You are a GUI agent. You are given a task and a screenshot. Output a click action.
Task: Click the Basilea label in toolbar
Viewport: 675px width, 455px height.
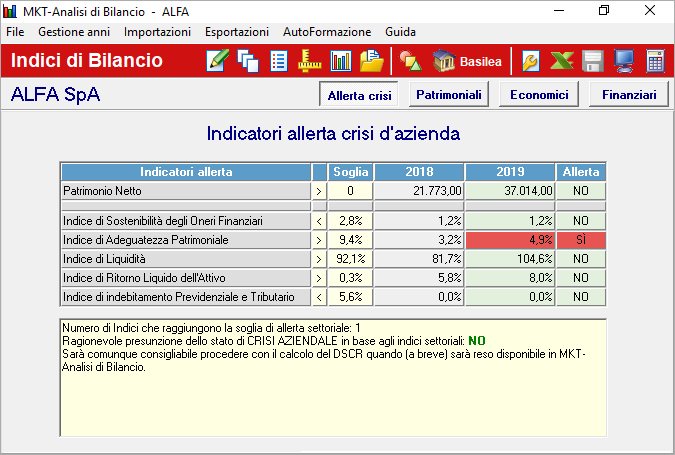click(x=480, y=62)
